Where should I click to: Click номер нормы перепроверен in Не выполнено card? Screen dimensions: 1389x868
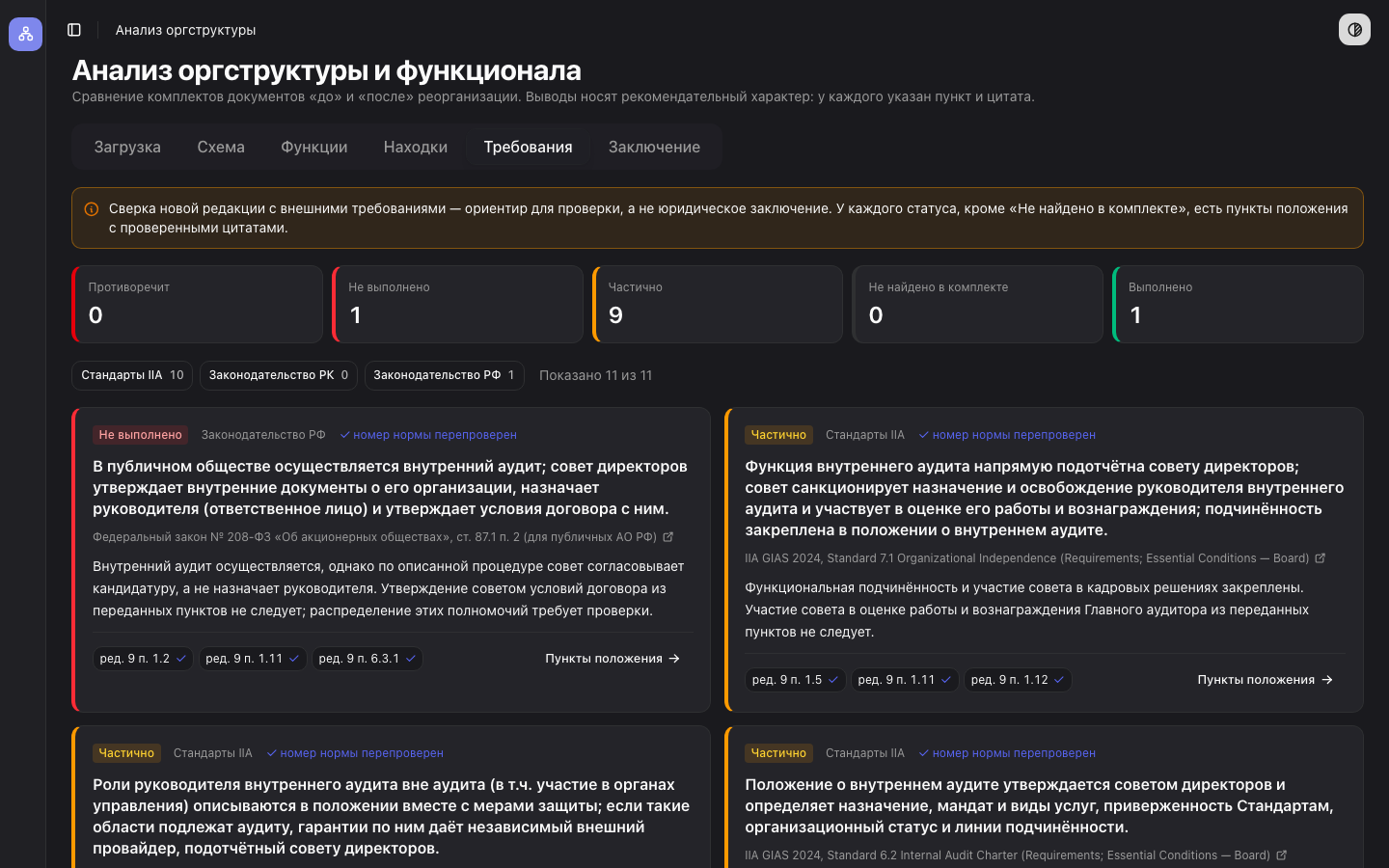coord(428,435)
